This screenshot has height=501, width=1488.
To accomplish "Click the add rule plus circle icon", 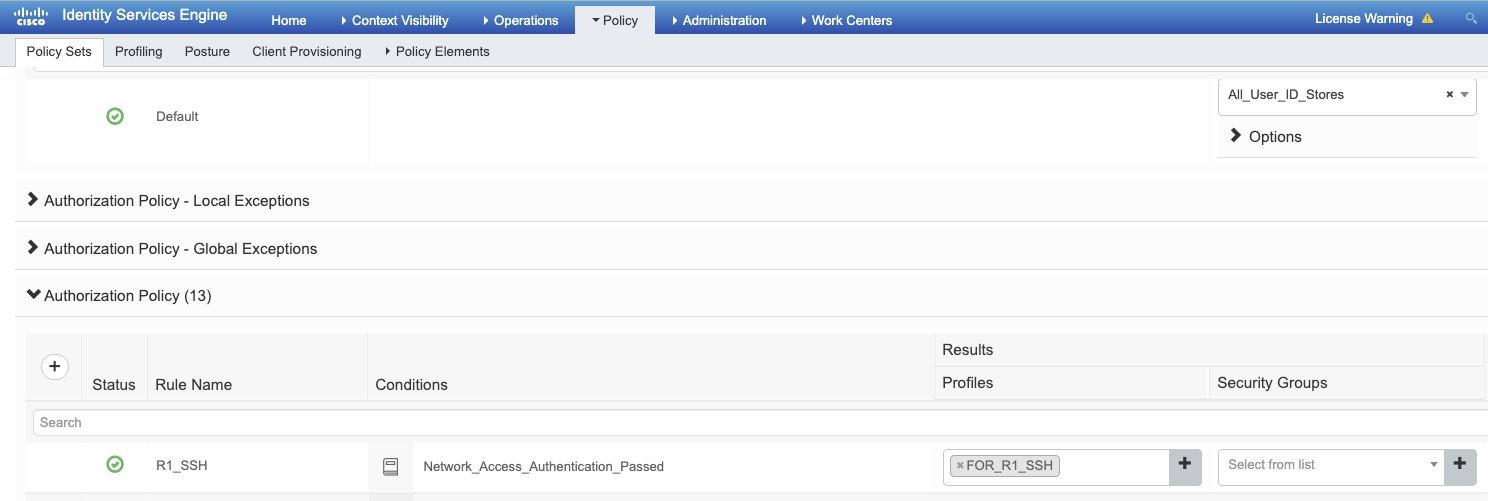I will 55,367.
